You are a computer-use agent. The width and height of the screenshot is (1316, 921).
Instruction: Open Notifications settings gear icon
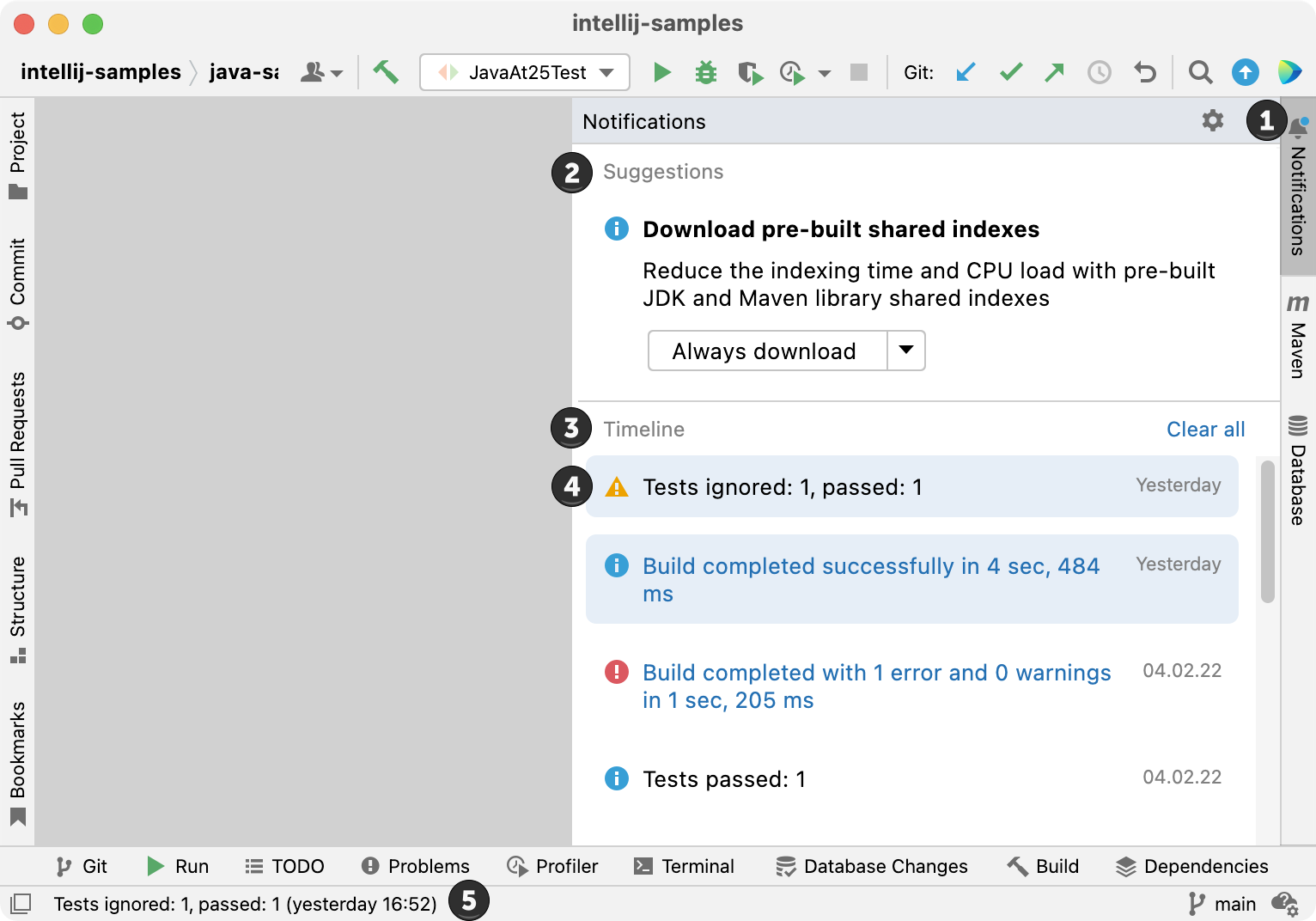[x=1213, y=120]
